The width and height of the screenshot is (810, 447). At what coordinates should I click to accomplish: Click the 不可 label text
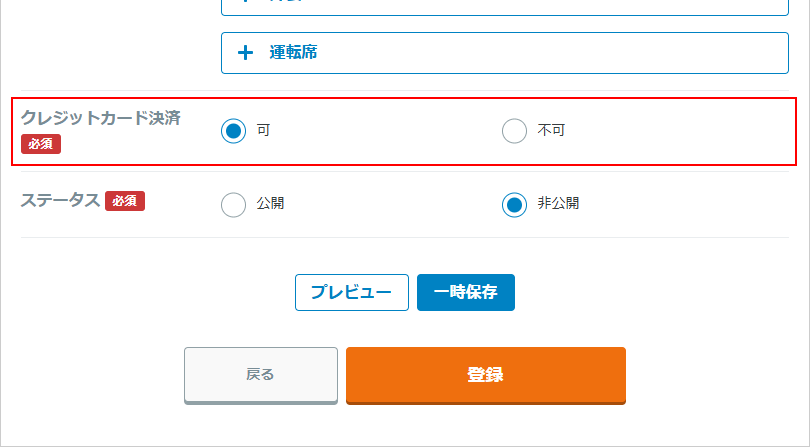[x=551, y=131]
